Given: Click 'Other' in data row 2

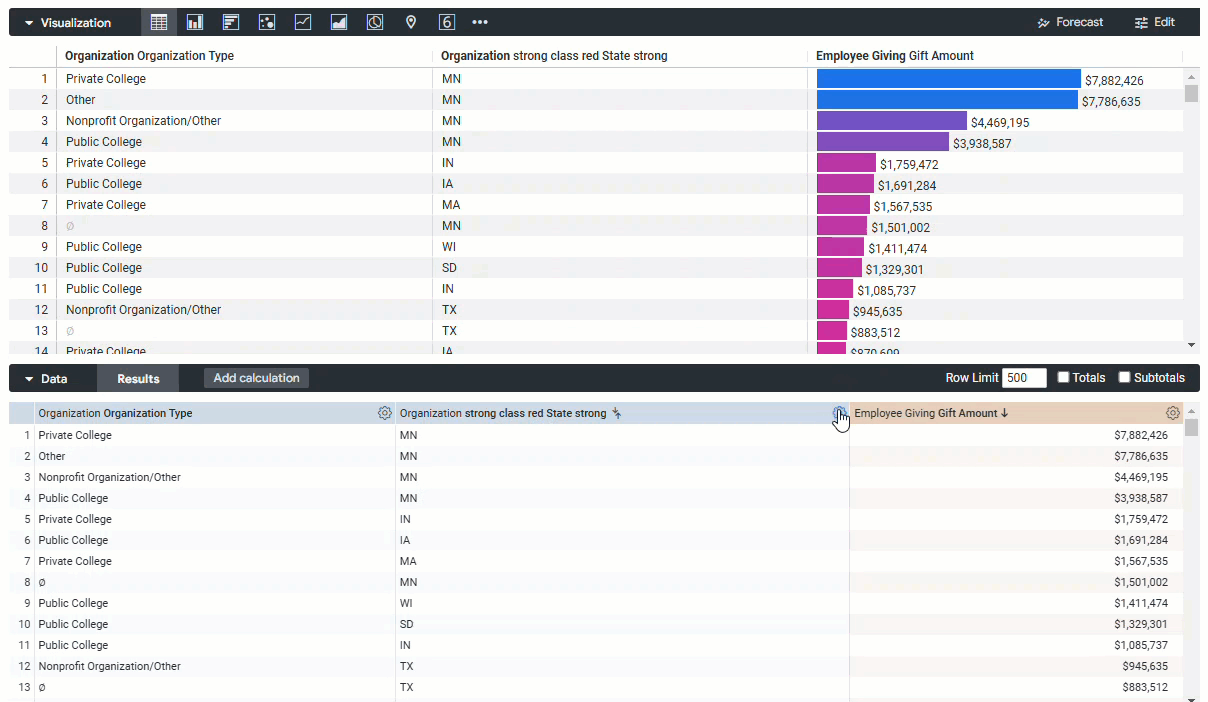Looking at the screenshot, I should pyautogui.click(x=52, y=456).
